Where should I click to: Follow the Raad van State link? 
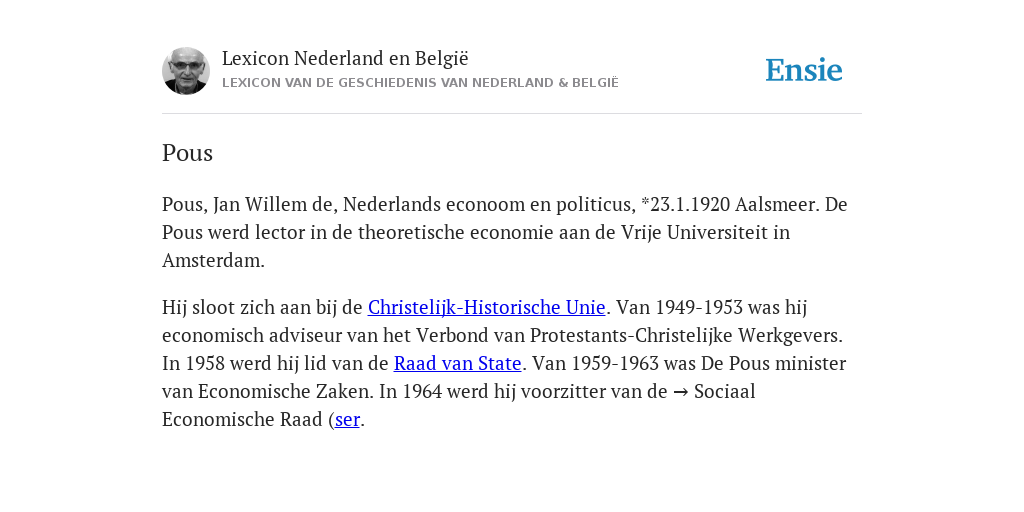pyautogui.click(x=457, y=363)
